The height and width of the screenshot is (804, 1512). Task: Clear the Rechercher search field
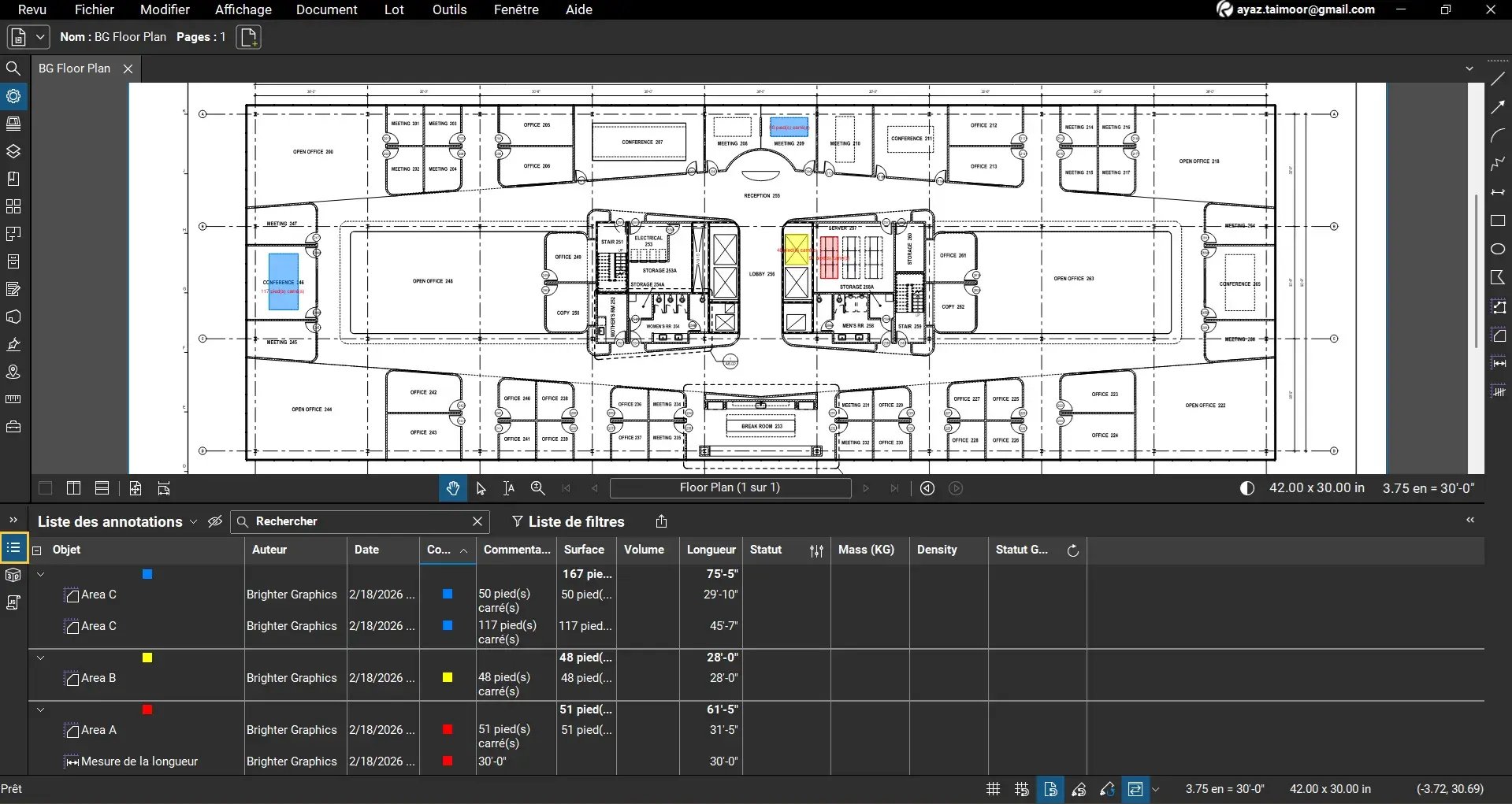(x=477, y=521)
